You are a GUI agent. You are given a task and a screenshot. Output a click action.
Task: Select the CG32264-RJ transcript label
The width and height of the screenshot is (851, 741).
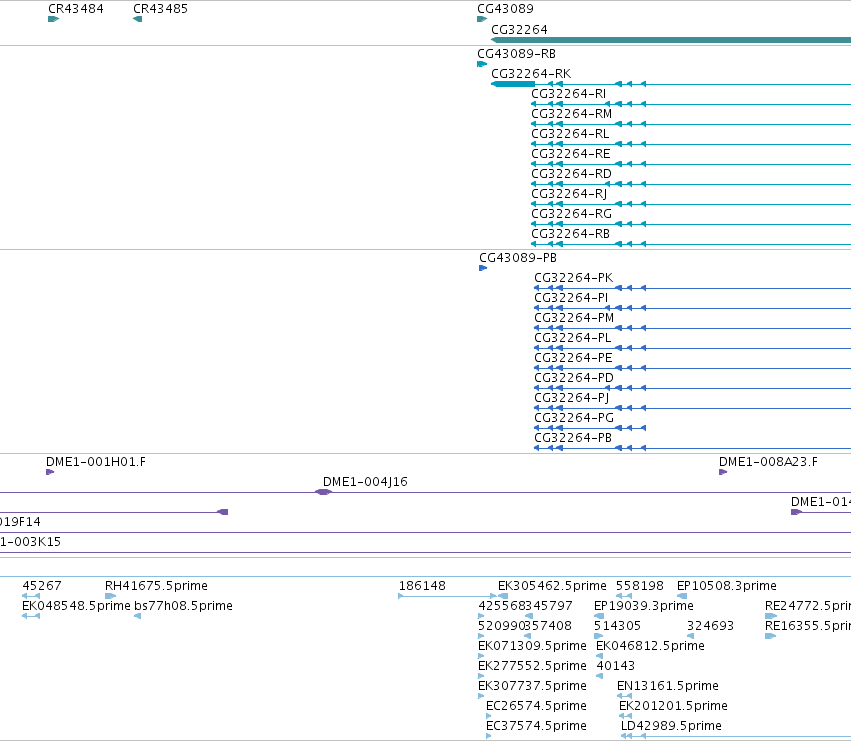coord(569,194)
